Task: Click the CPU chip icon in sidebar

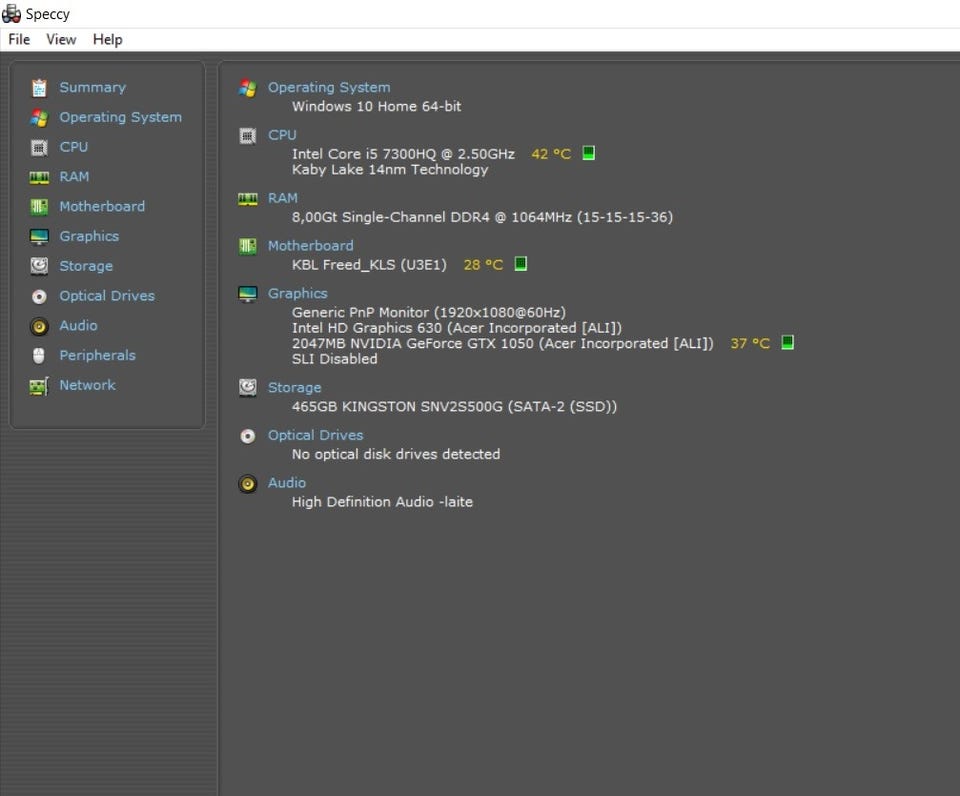Action: coord(39,148)
